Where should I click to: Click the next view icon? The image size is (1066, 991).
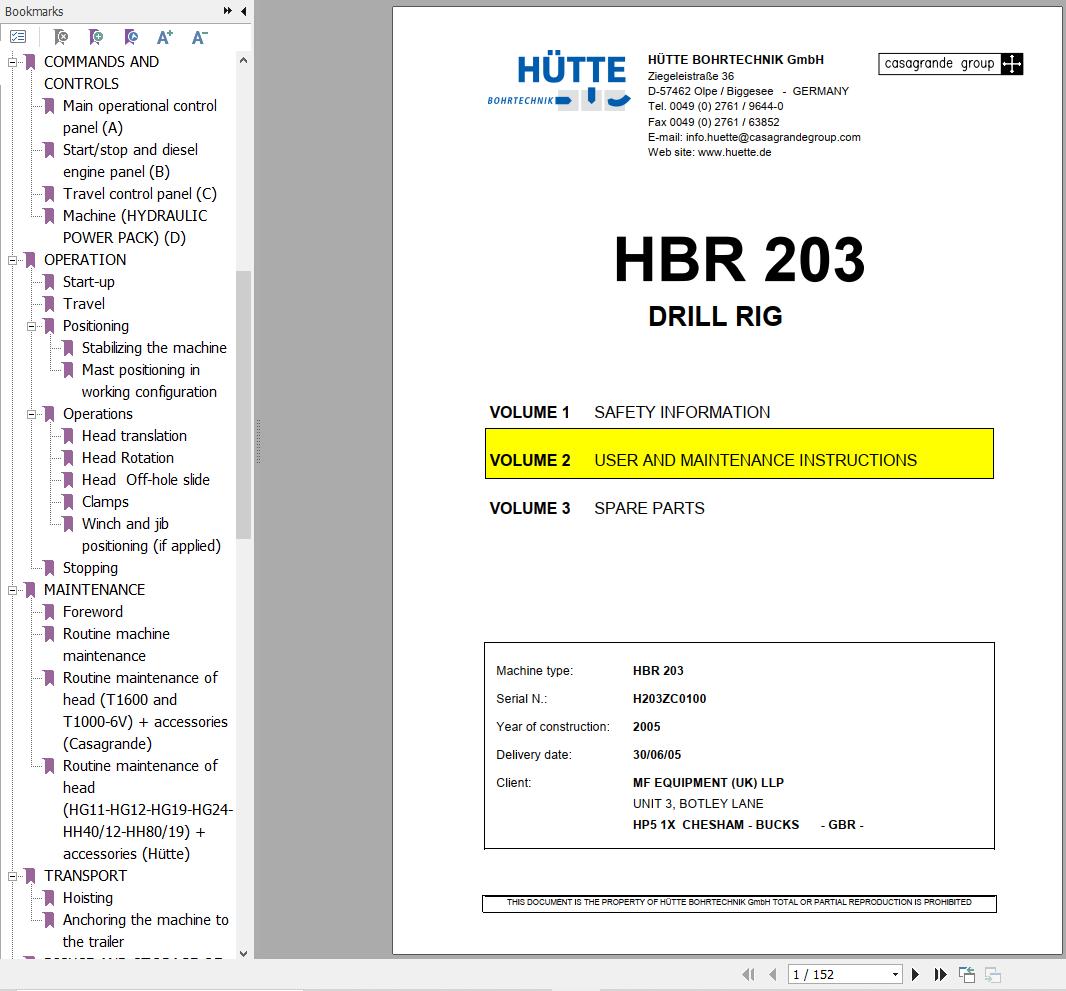point(991,974)
